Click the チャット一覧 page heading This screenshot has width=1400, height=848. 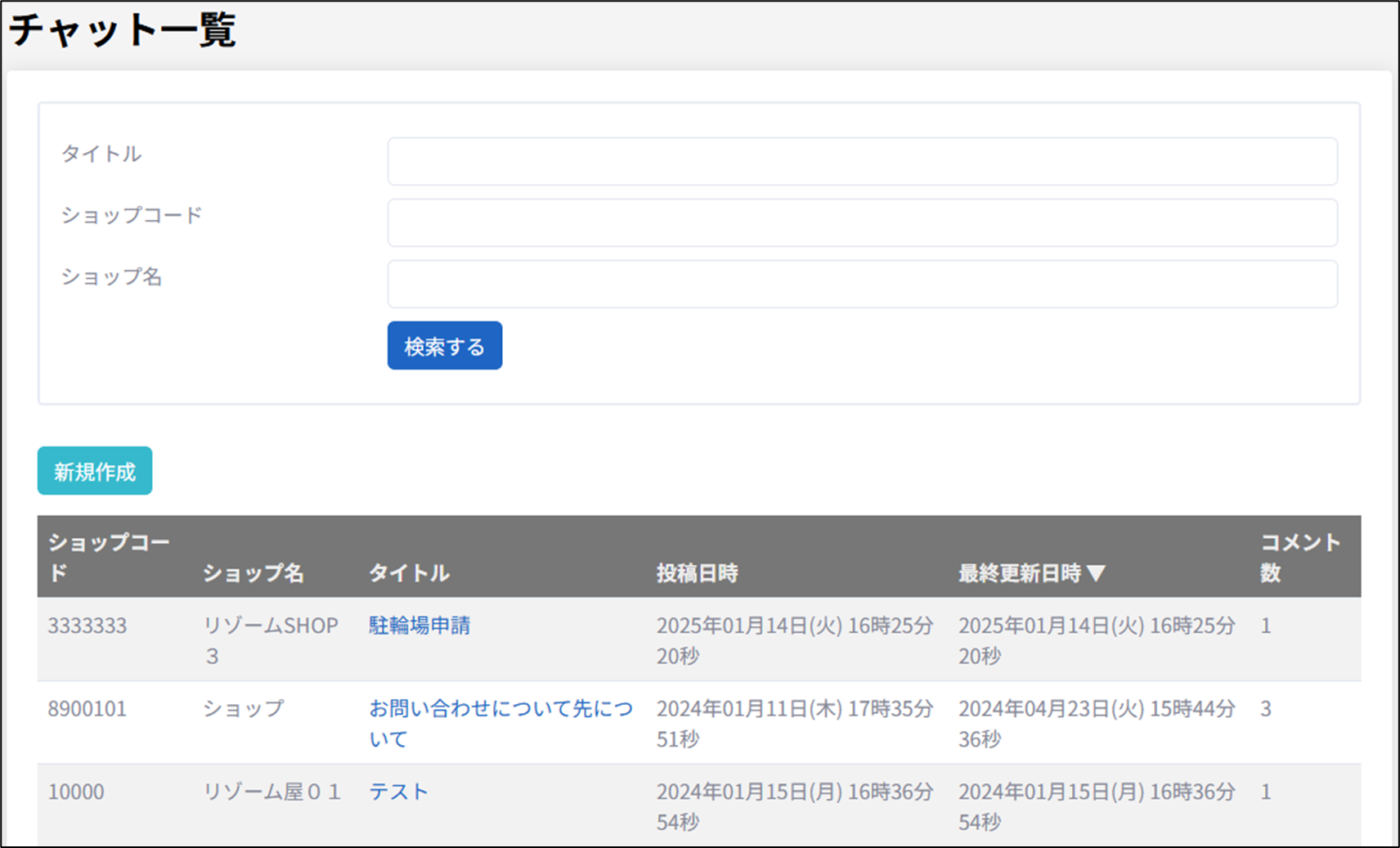[x=123, y=30]
